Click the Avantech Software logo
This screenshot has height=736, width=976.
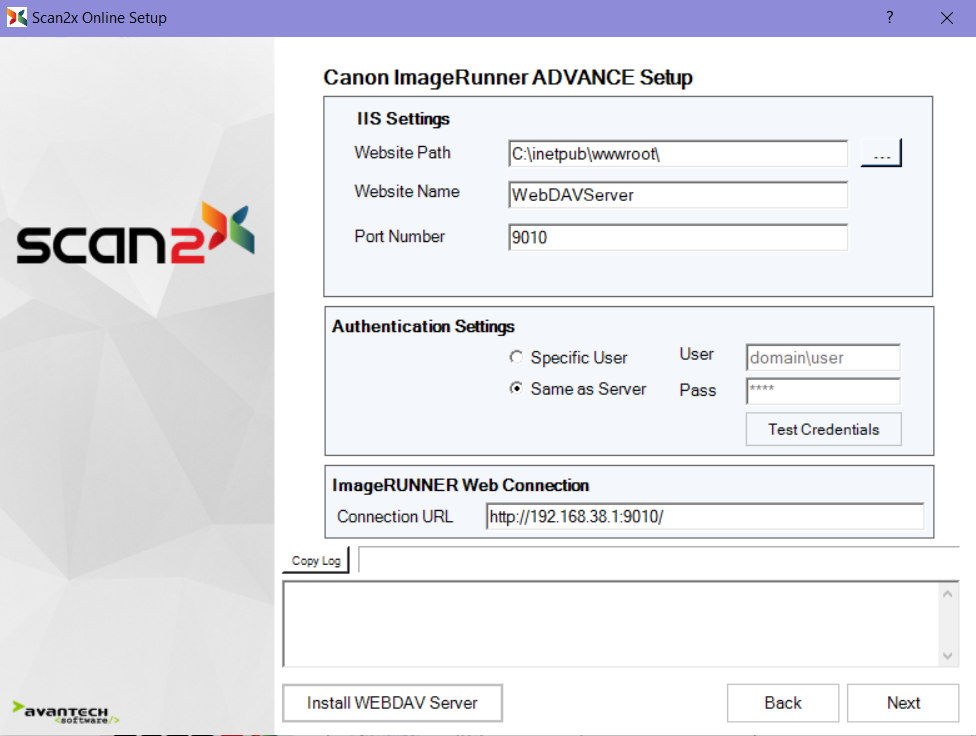tap(66, 711)
